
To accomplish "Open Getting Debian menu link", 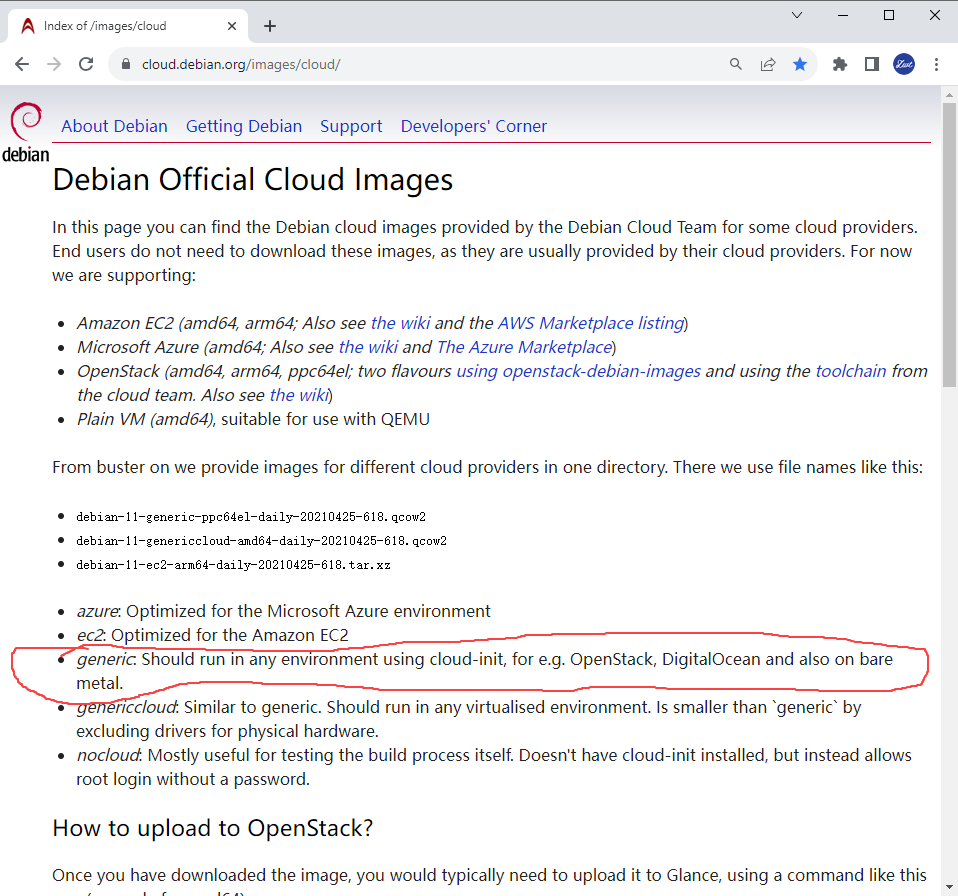I will (244, 126).
